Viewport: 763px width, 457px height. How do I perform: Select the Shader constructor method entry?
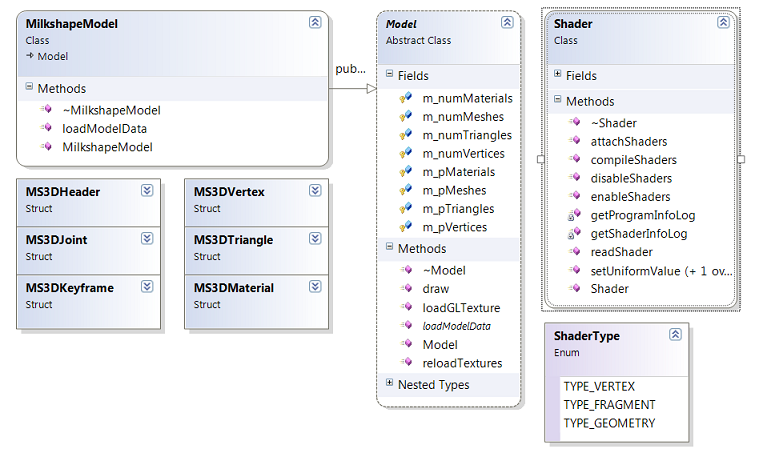pos(609,289)
